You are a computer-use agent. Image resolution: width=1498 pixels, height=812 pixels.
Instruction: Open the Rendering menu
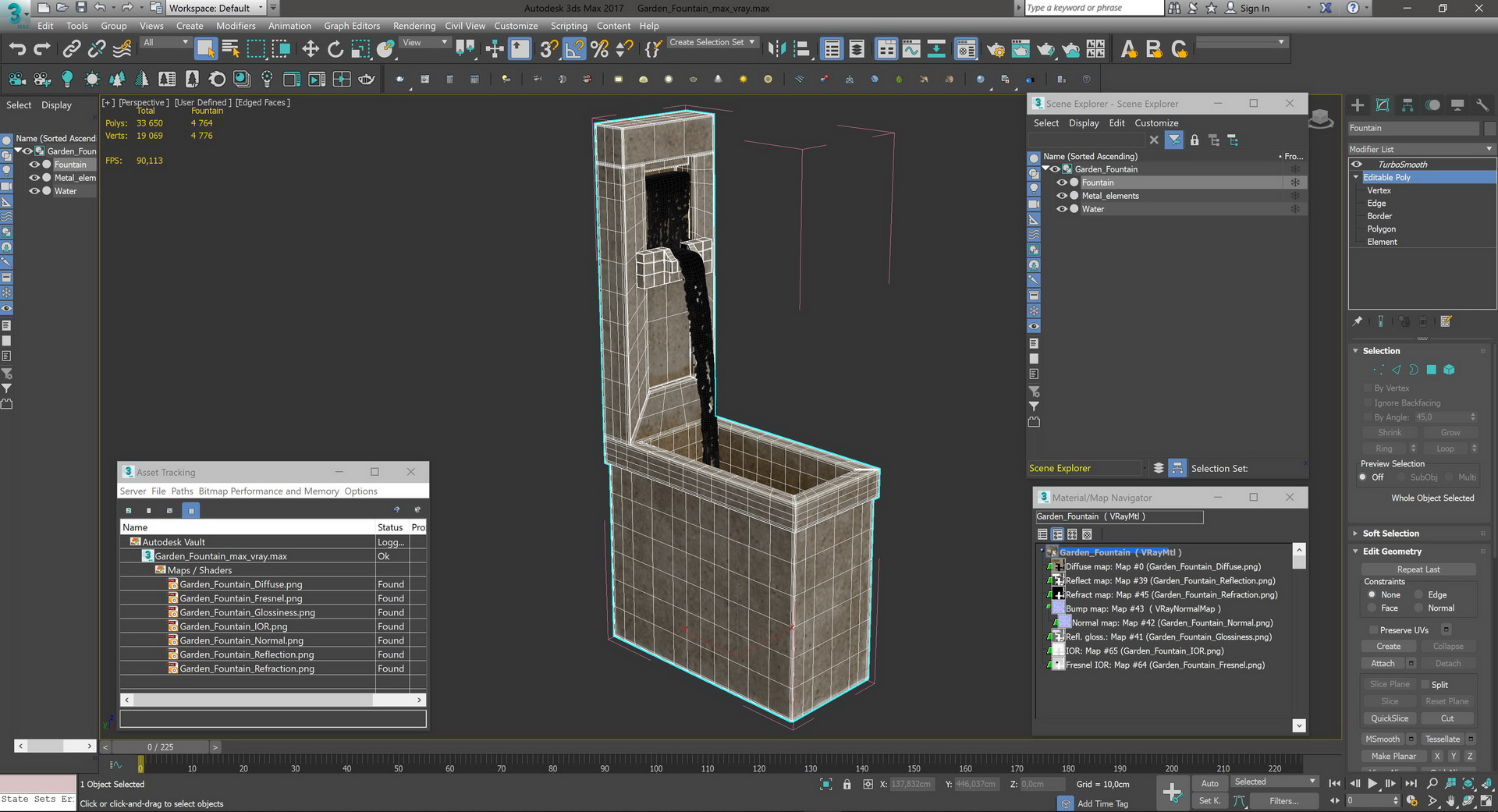[414, 26]
